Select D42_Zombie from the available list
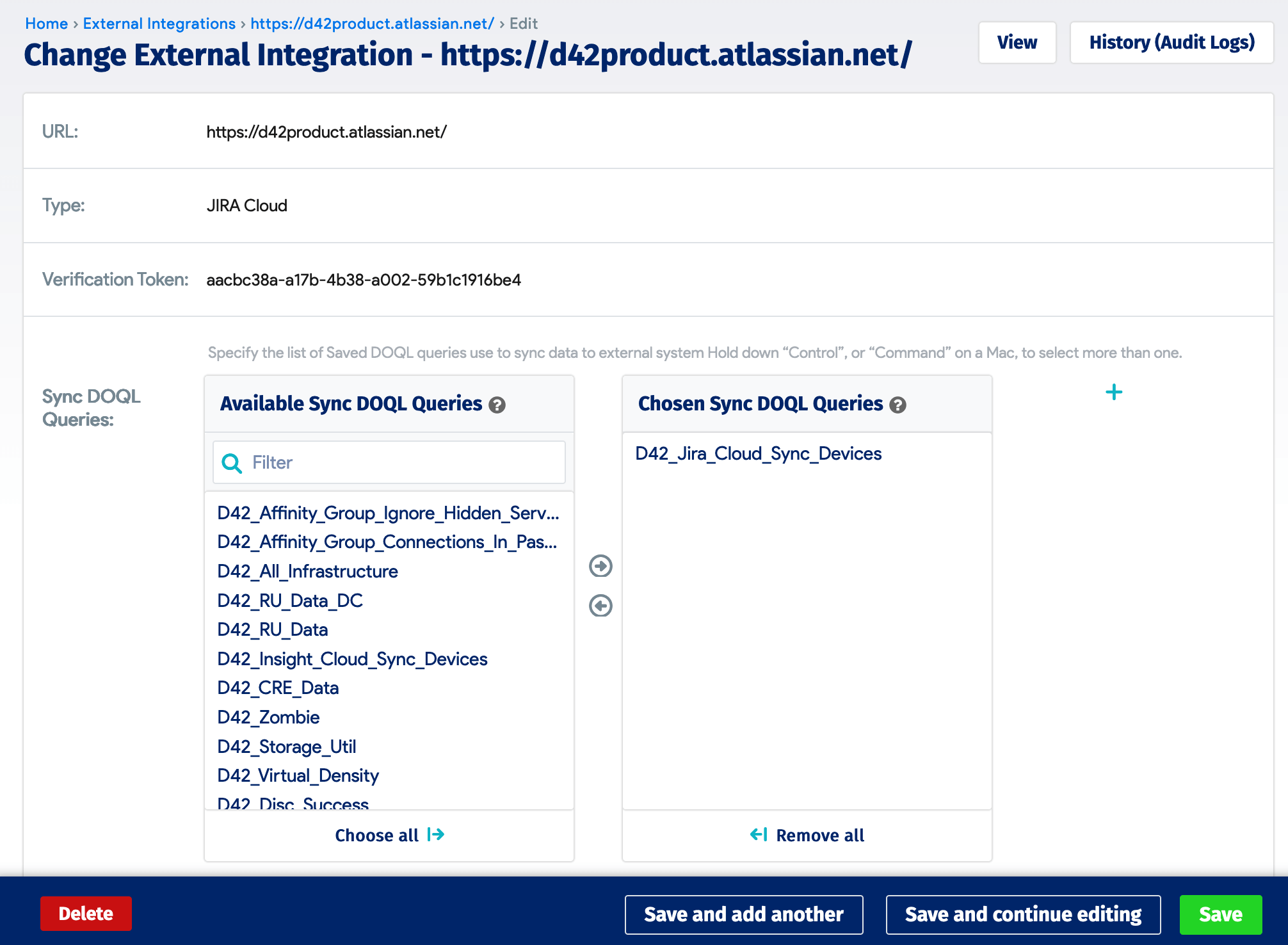The image size is (1288, 945). (x=268, y=717)
